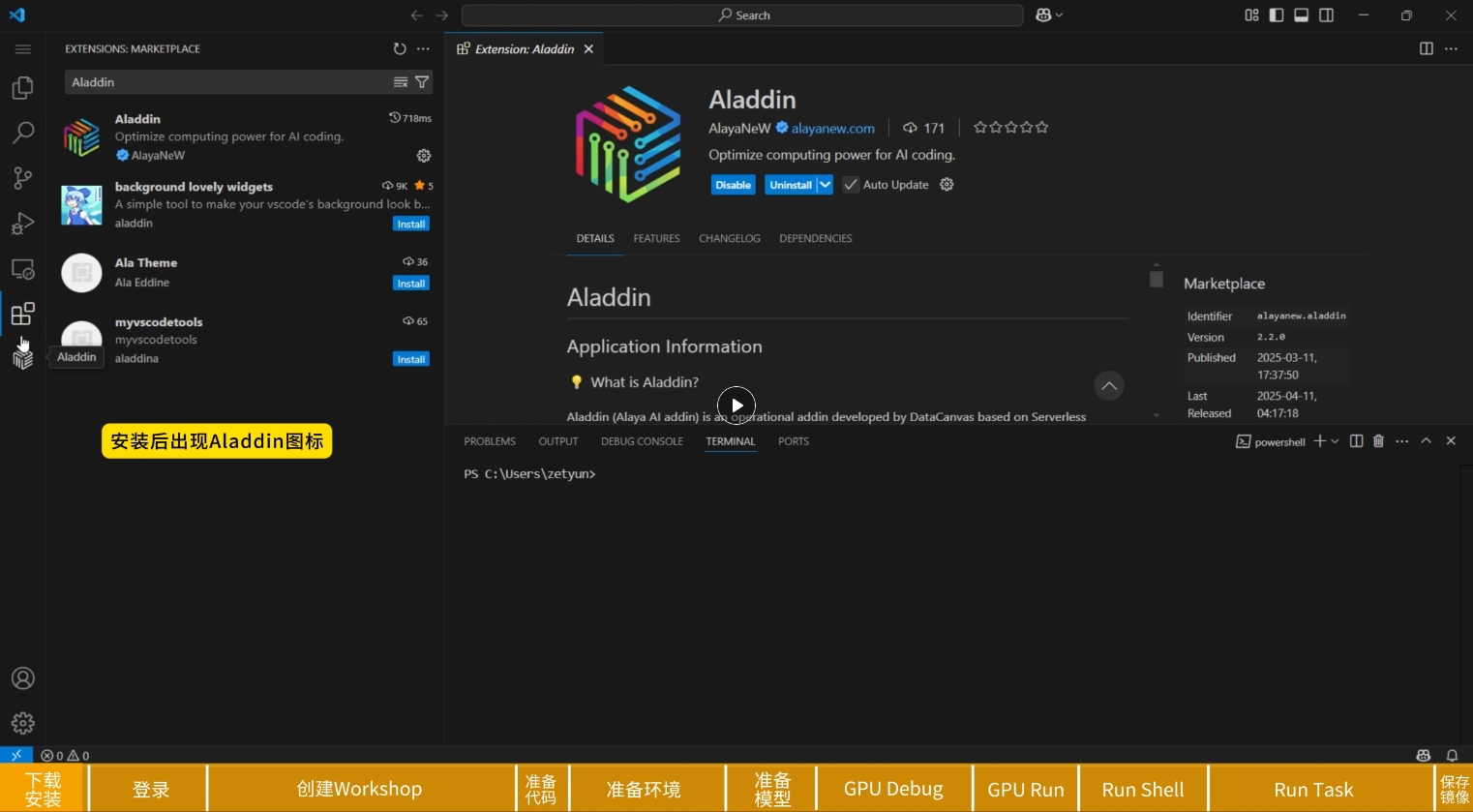Open the Extensions view icon
1473x812 pixels.
pyautogui.click(x=22, y=314)
